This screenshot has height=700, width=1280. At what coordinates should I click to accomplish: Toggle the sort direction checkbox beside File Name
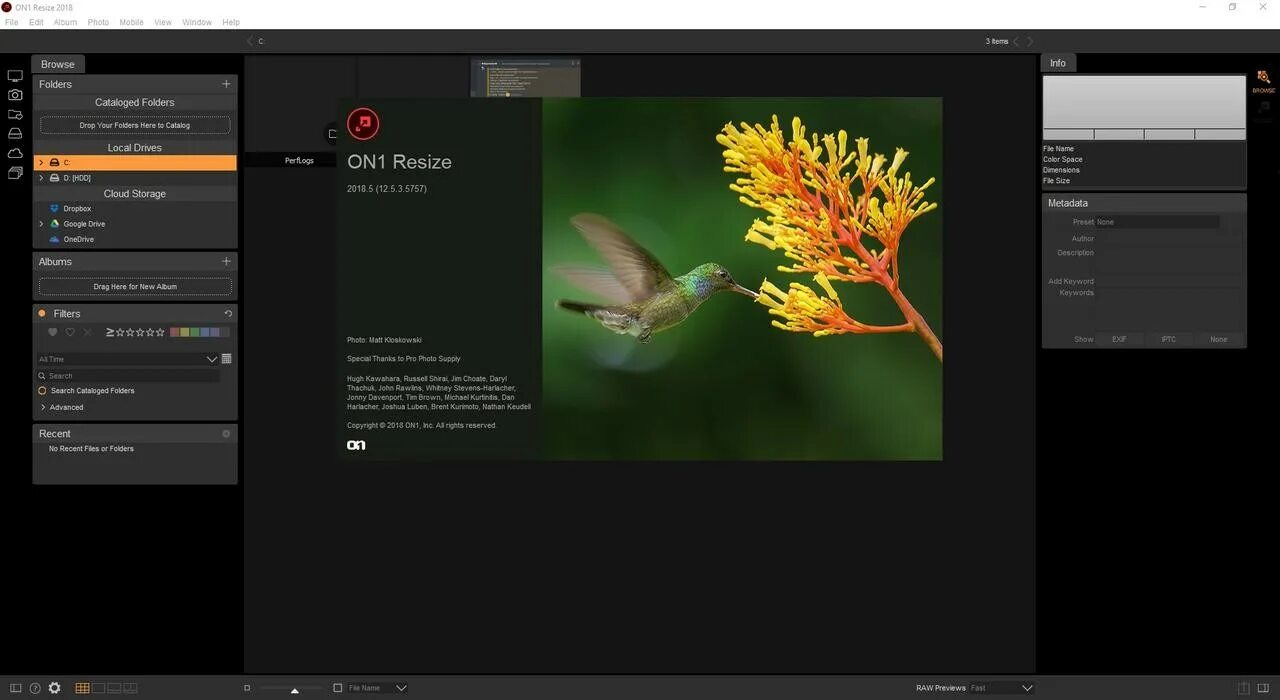click(x=338, y=688)
